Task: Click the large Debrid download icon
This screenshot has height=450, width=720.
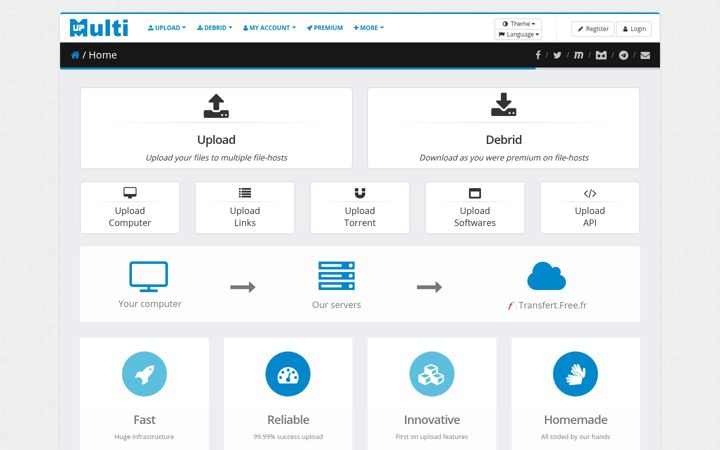Action: coord(504,105)
